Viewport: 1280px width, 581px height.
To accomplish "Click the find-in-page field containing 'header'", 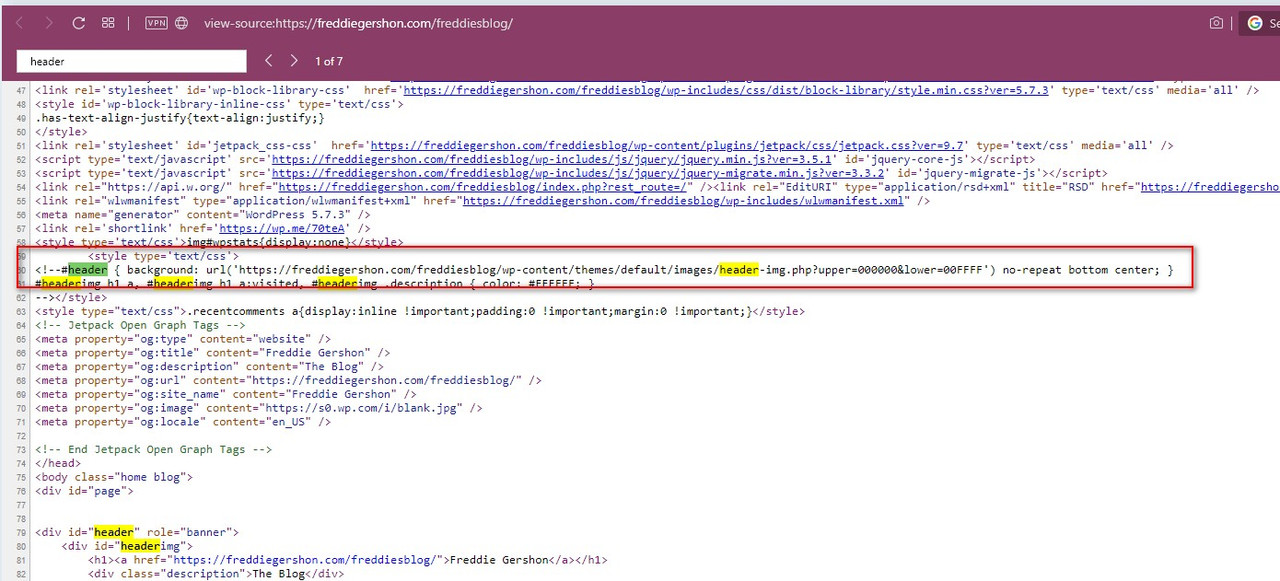I will (131, 61).
